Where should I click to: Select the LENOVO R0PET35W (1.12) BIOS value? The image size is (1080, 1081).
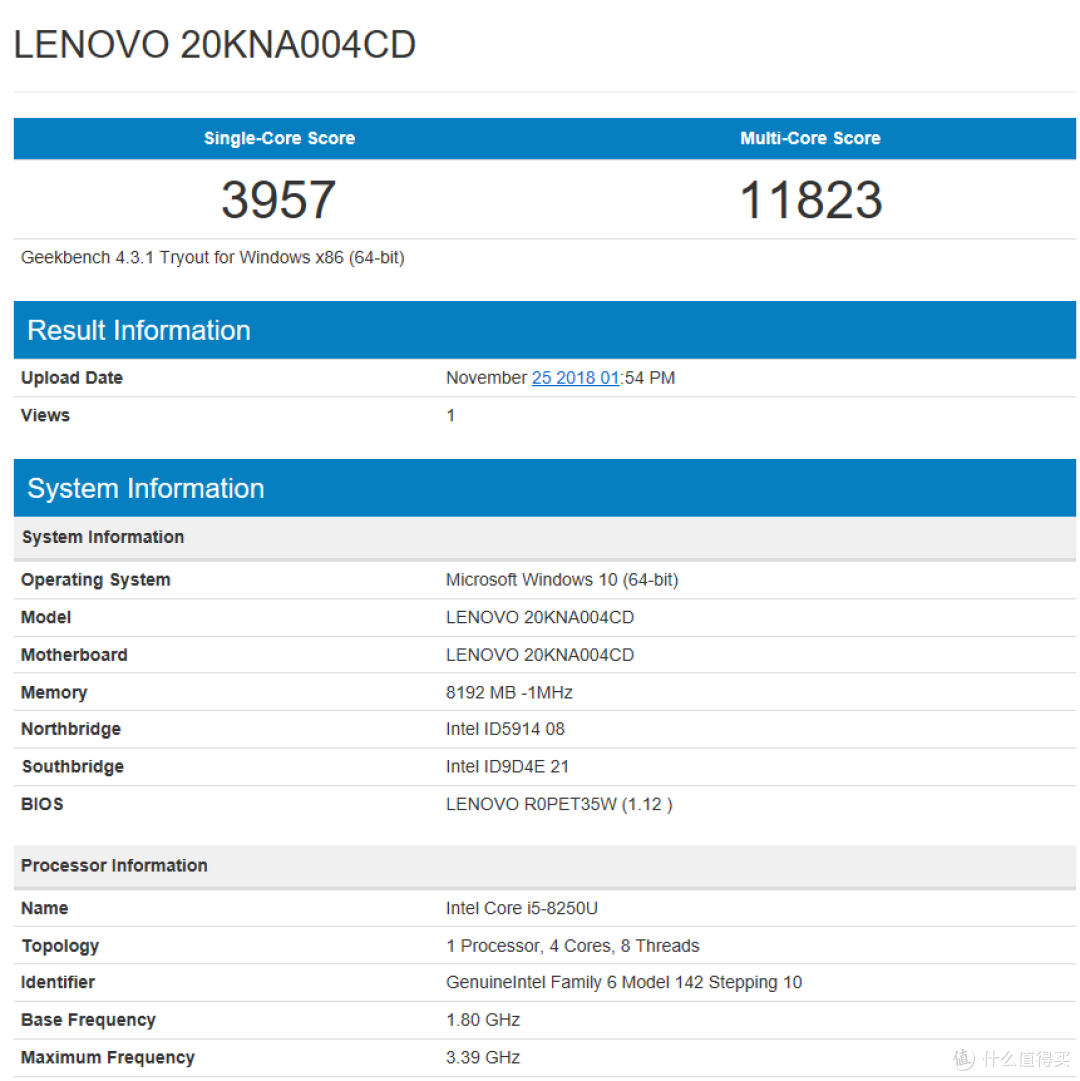[559, 805]
